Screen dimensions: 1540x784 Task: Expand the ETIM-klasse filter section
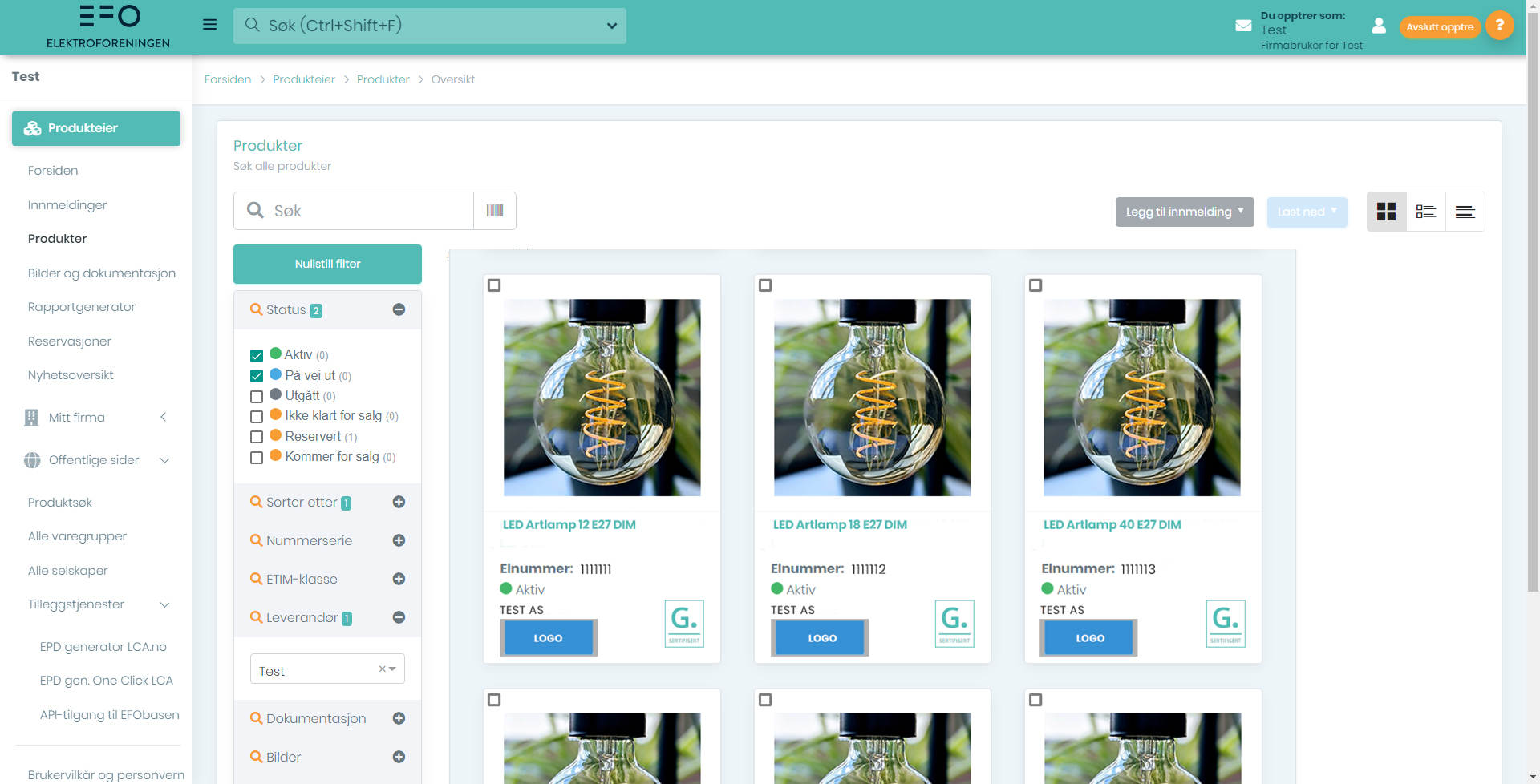pos(399,579)
